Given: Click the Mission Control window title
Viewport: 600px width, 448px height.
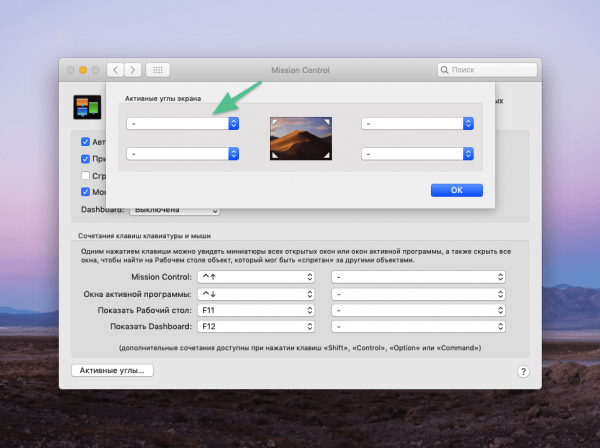Looking at the screenshot, I should click(300, 70).
